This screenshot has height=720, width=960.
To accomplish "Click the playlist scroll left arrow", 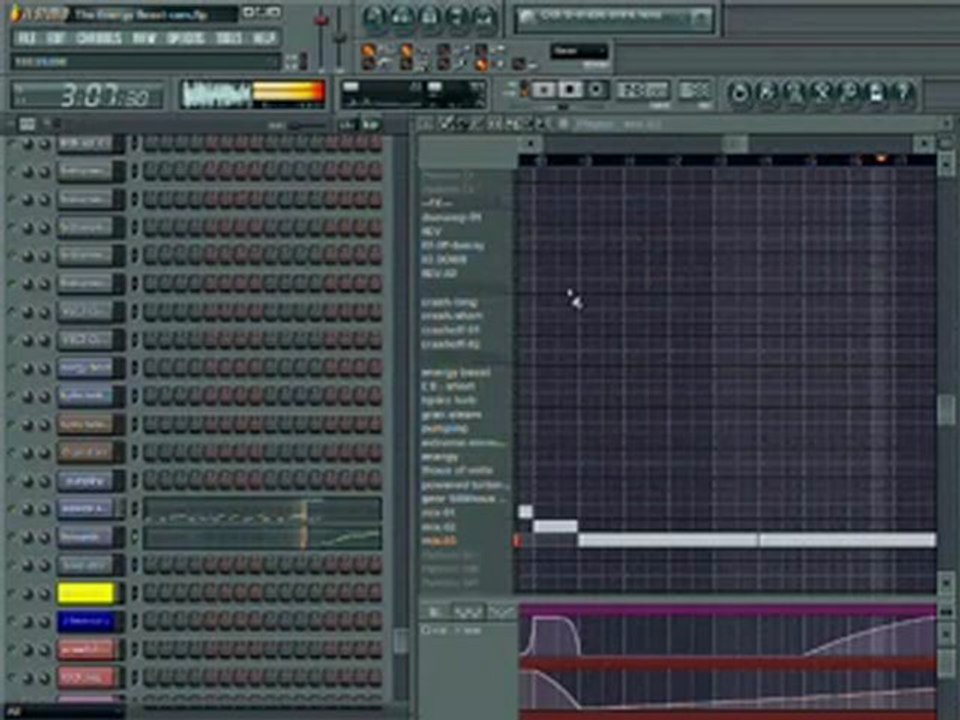I will [530, 144].
